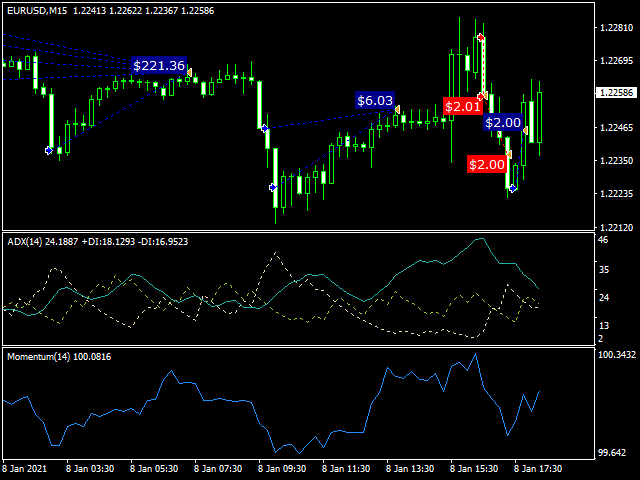Select the red close marker above $2.01 label

pos(482,96)
